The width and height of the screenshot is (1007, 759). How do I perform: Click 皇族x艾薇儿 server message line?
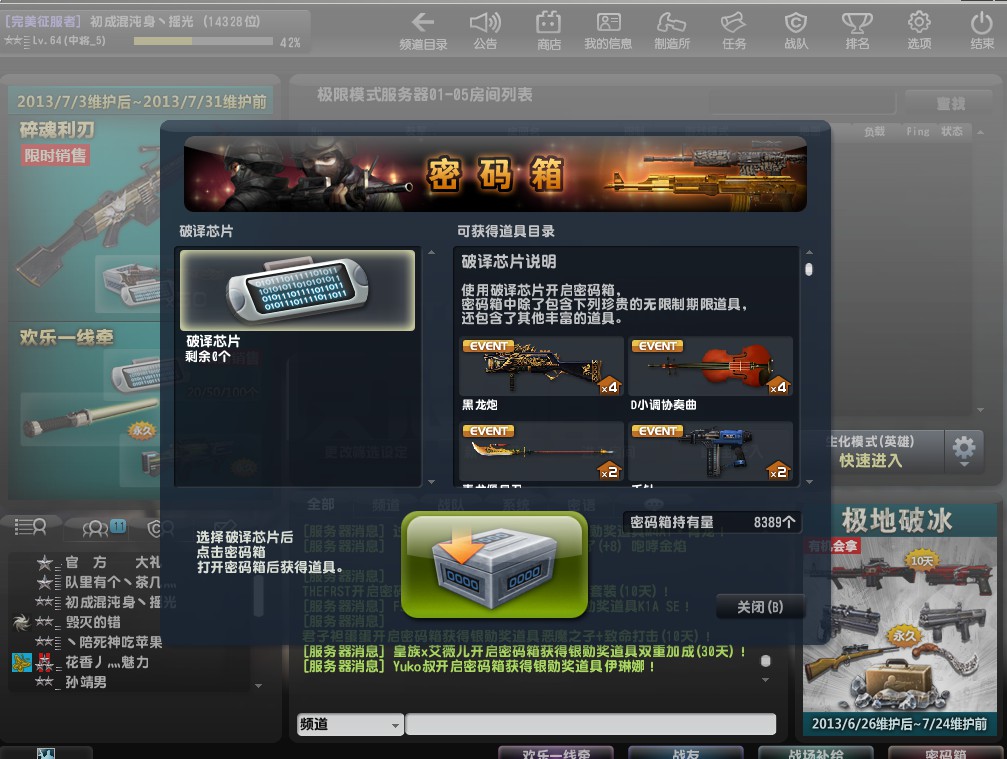pos(524,651)
